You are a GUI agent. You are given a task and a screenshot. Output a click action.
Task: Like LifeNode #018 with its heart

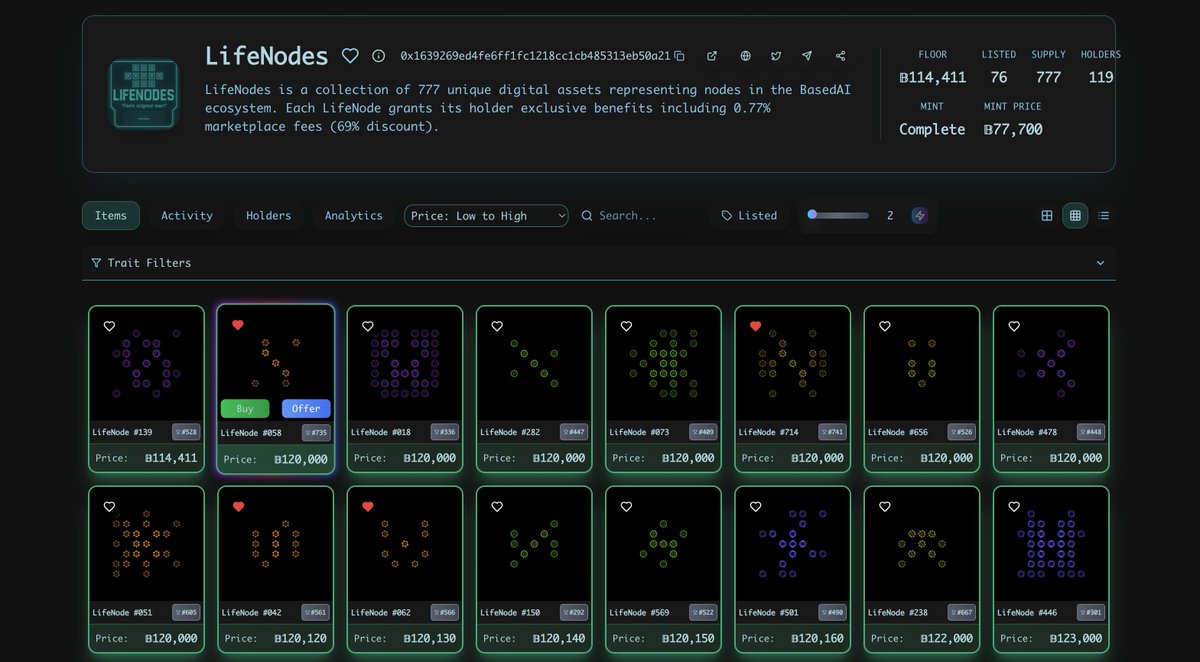pyautogui.click(x=368, y=326)
